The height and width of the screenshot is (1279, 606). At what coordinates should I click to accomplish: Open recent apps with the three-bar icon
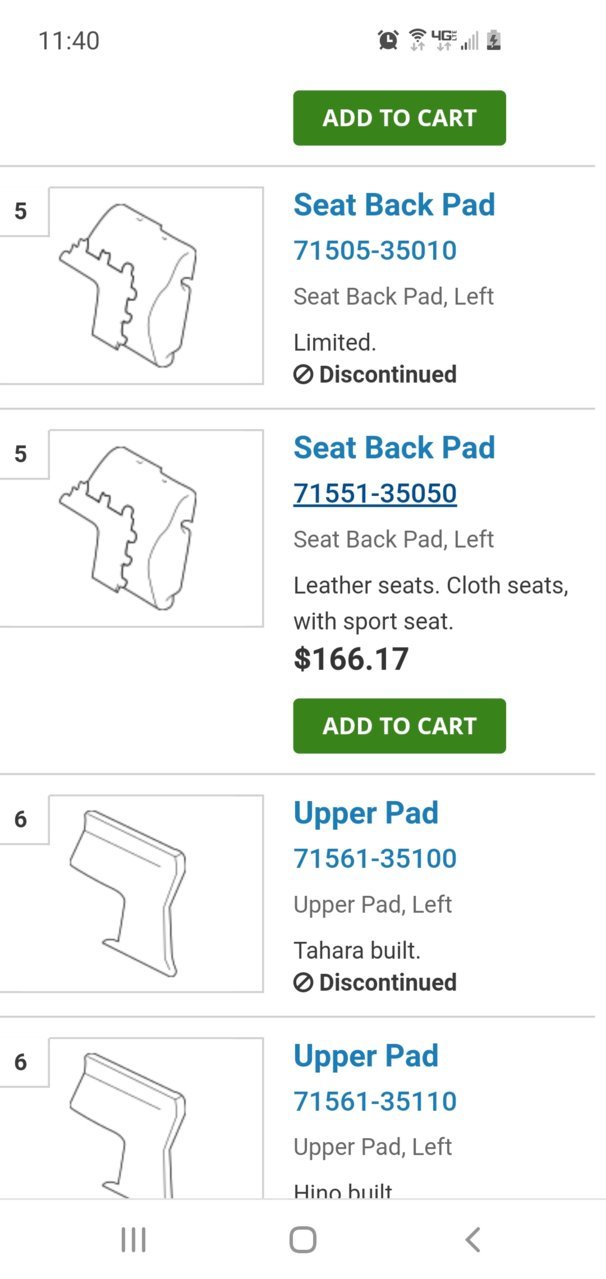133,1240
